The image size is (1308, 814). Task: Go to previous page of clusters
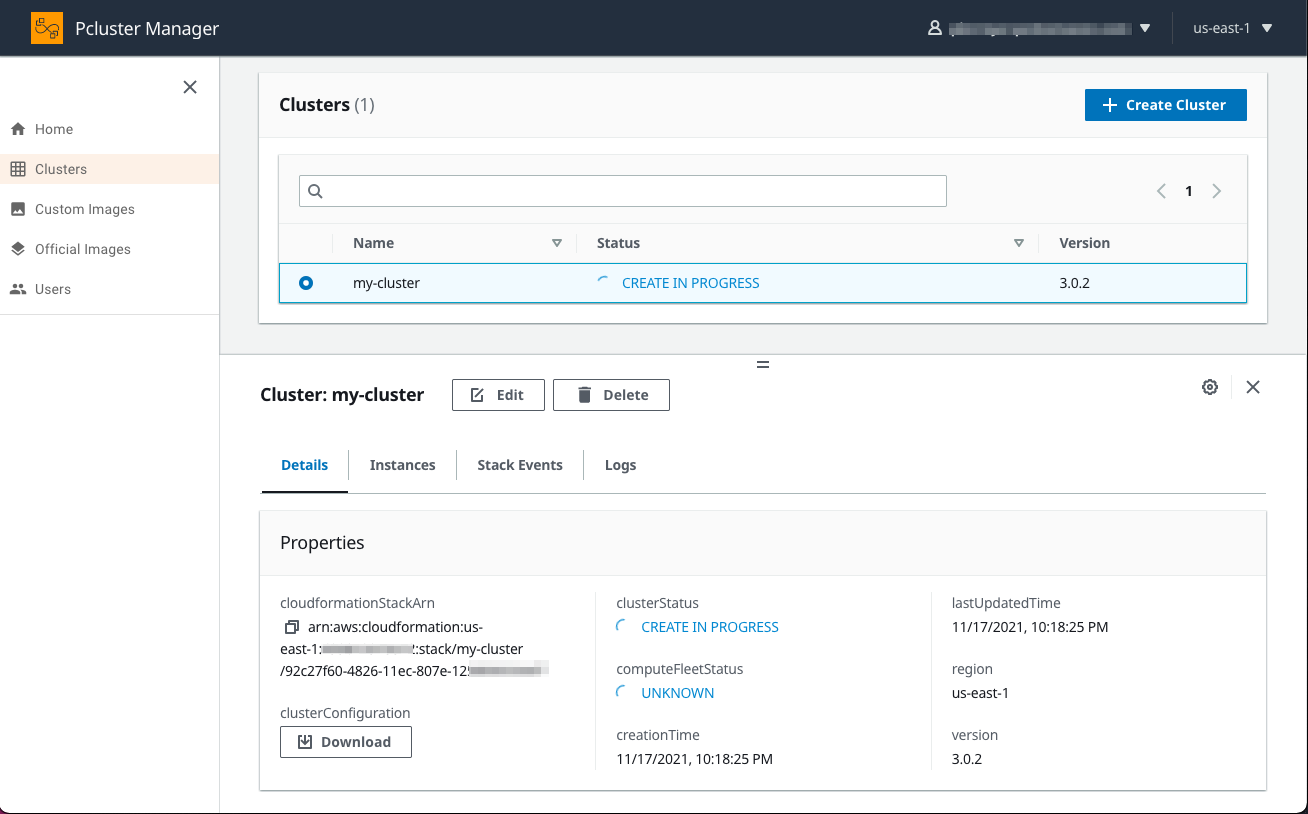pos(1161,191)
